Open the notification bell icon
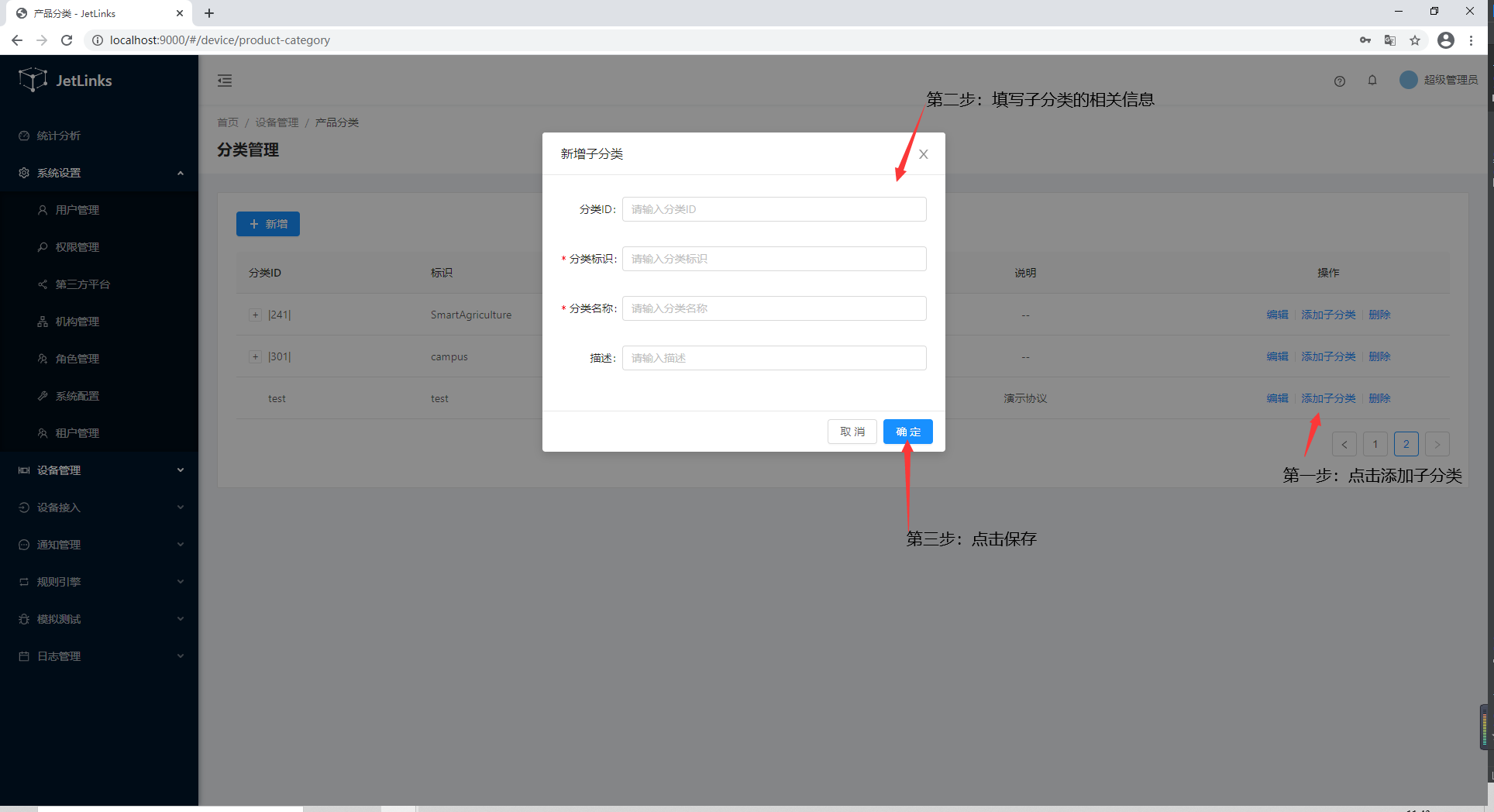The width and height of the screenshot is (1494, 812). pyautogui.click(x=1372, y=80)
